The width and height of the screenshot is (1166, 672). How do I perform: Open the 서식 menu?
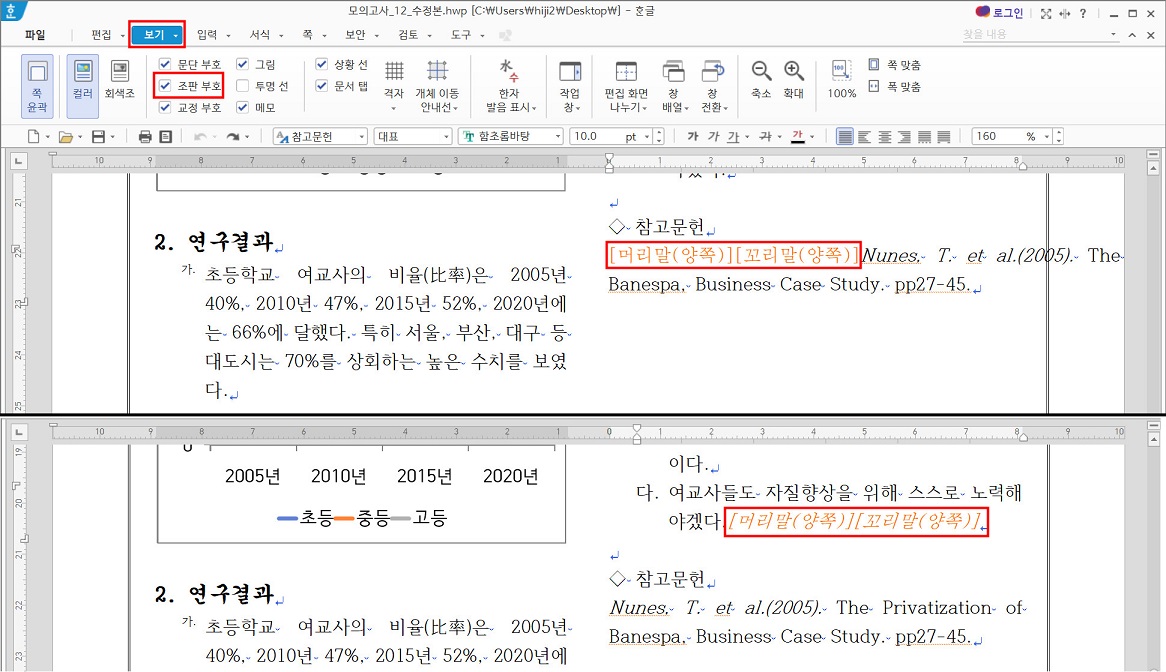pyautogui.click(x=260, y=35)
